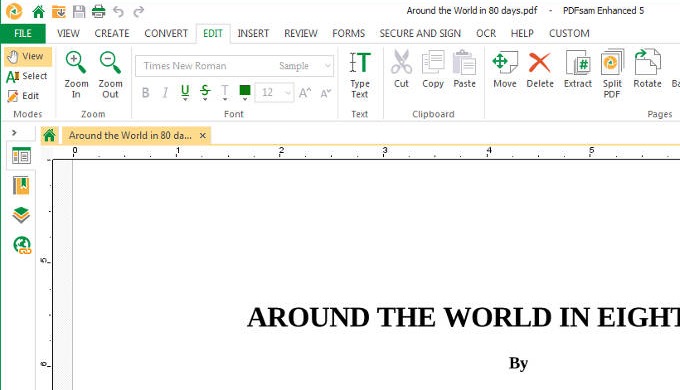
Task: Open file using the folder icon
Action: [59, 12]
